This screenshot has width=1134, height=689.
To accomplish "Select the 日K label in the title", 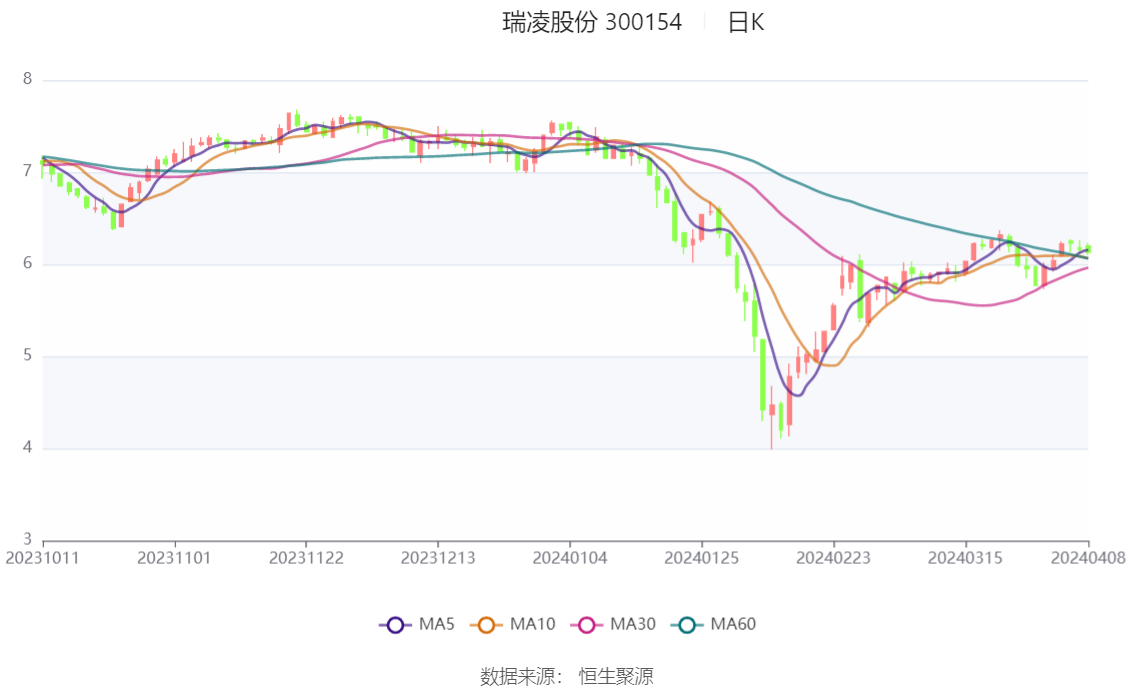I will [745, 23].
